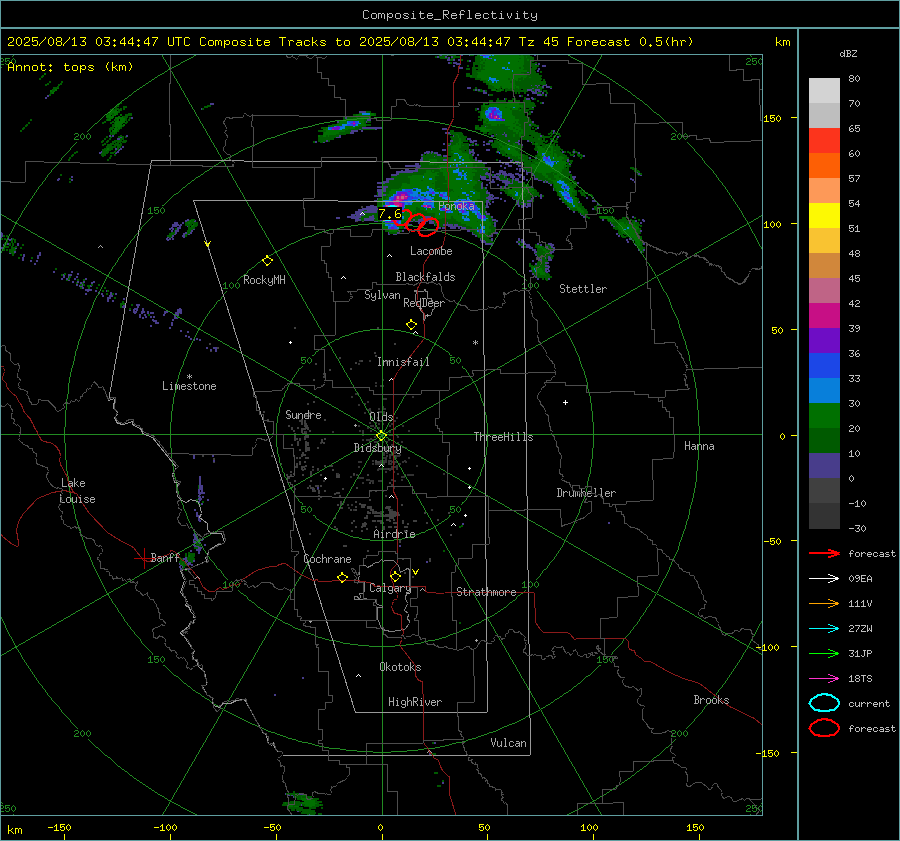Click the green 31JP arrow legend entry

tap(824, 653)
